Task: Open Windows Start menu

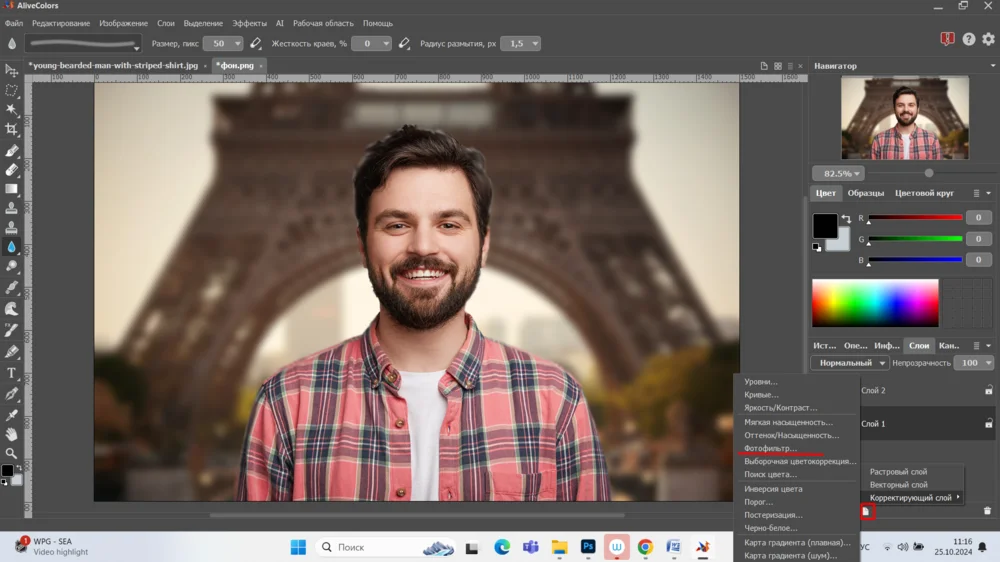Action: 298,547
